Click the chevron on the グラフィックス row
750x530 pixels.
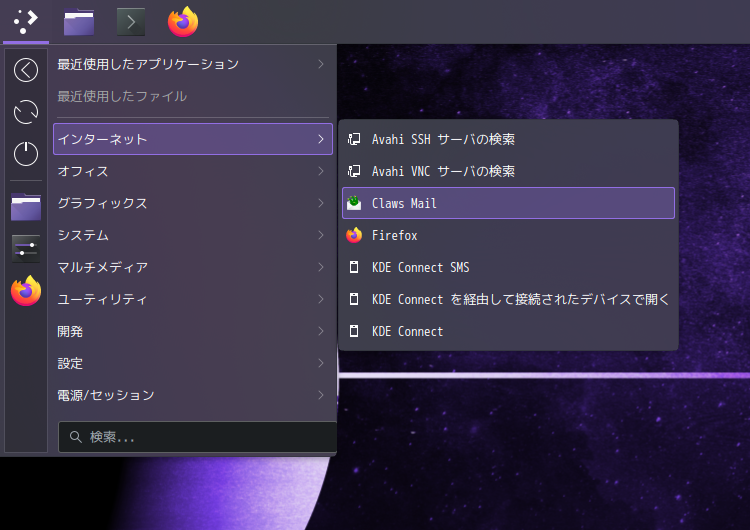pyautogui.click(x=321, y=203)
